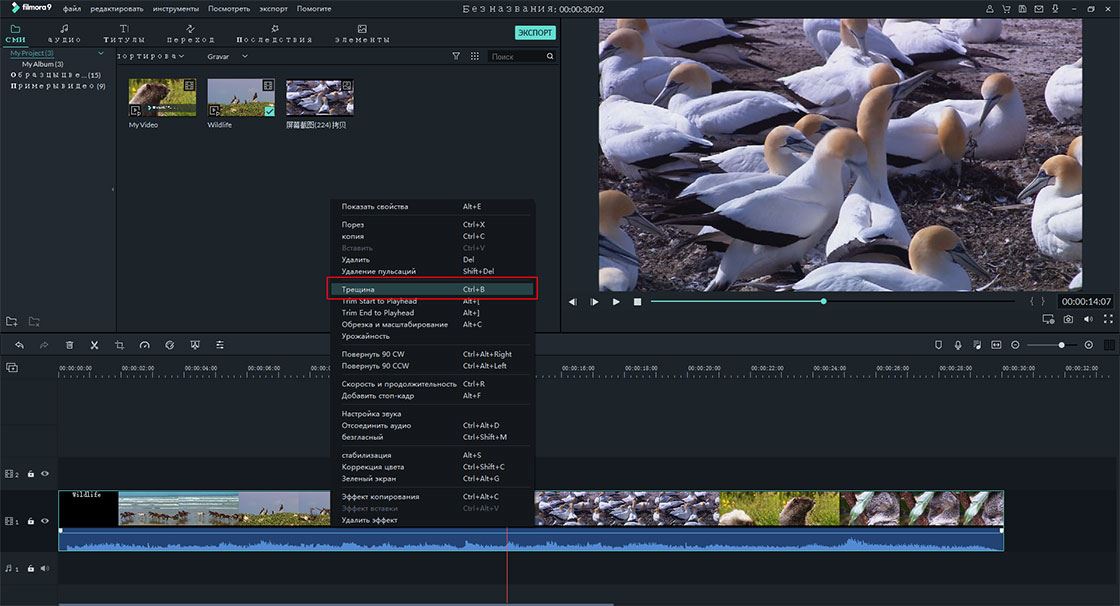Open the редактировать menu
Image resolution: width=1120 pixels, height=606 pixels.
pyautogui.click(x=116, y=9)
